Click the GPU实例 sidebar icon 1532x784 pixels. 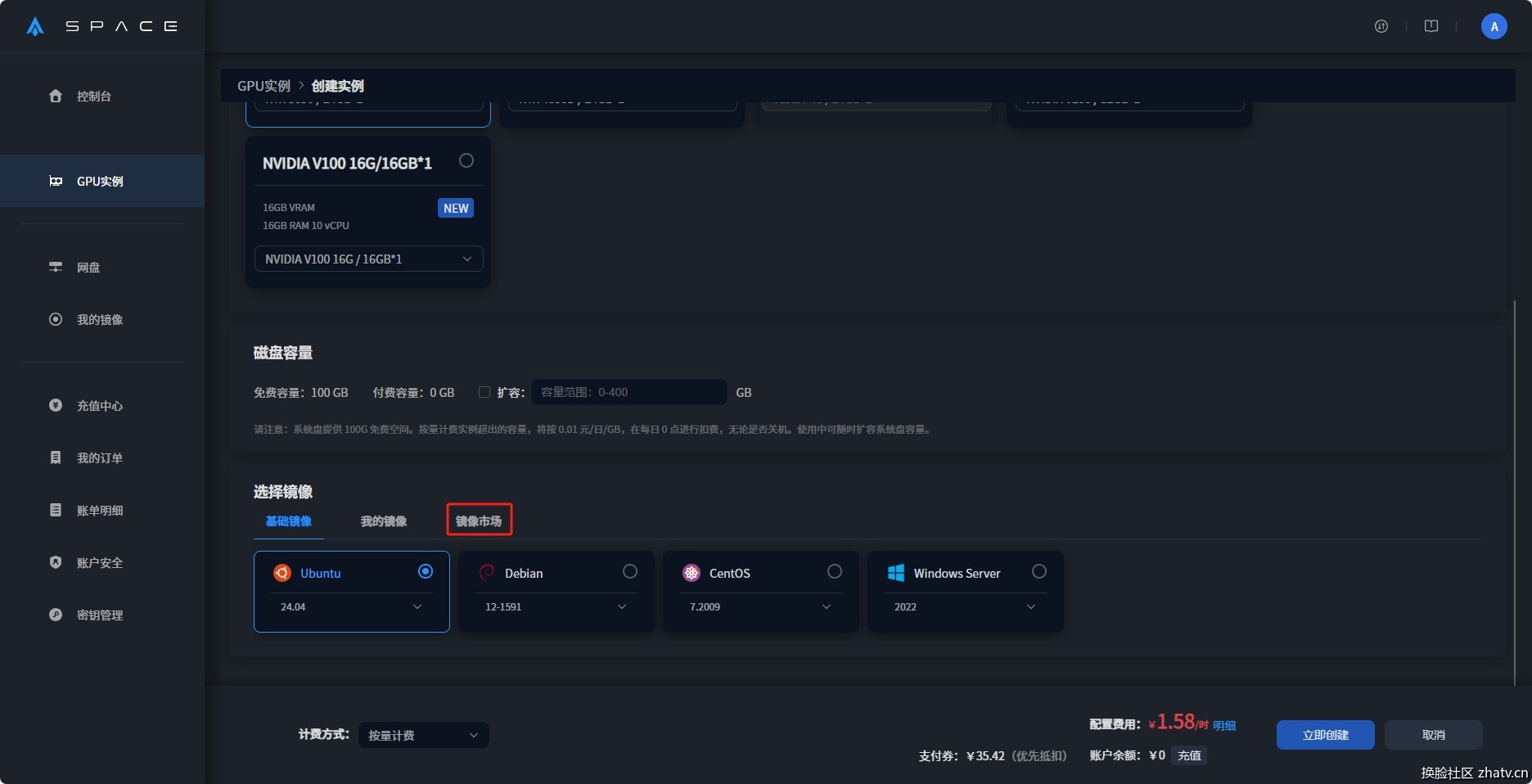pyautogui.click(x=56, y=181)
